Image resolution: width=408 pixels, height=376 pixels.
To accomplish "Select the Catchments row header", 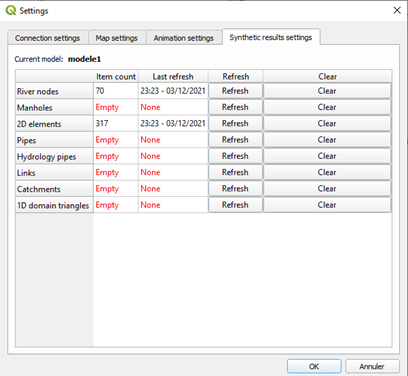I will pos(54,189).
